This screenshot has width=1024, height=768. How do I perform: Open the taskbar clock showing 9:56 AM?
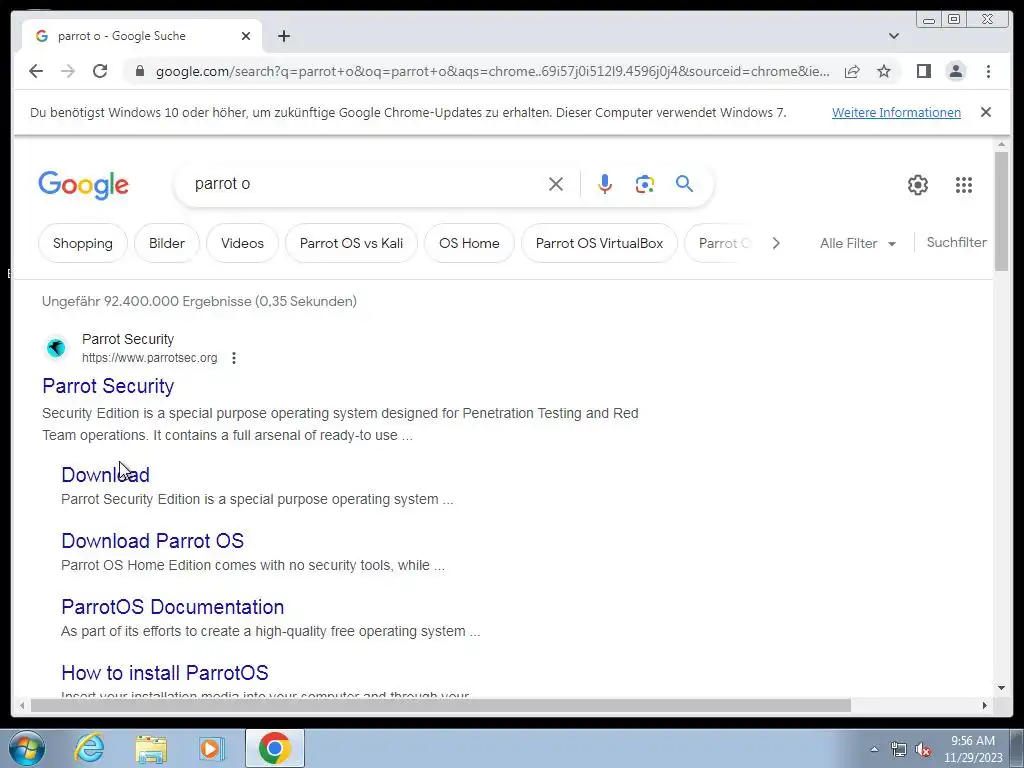973,749
